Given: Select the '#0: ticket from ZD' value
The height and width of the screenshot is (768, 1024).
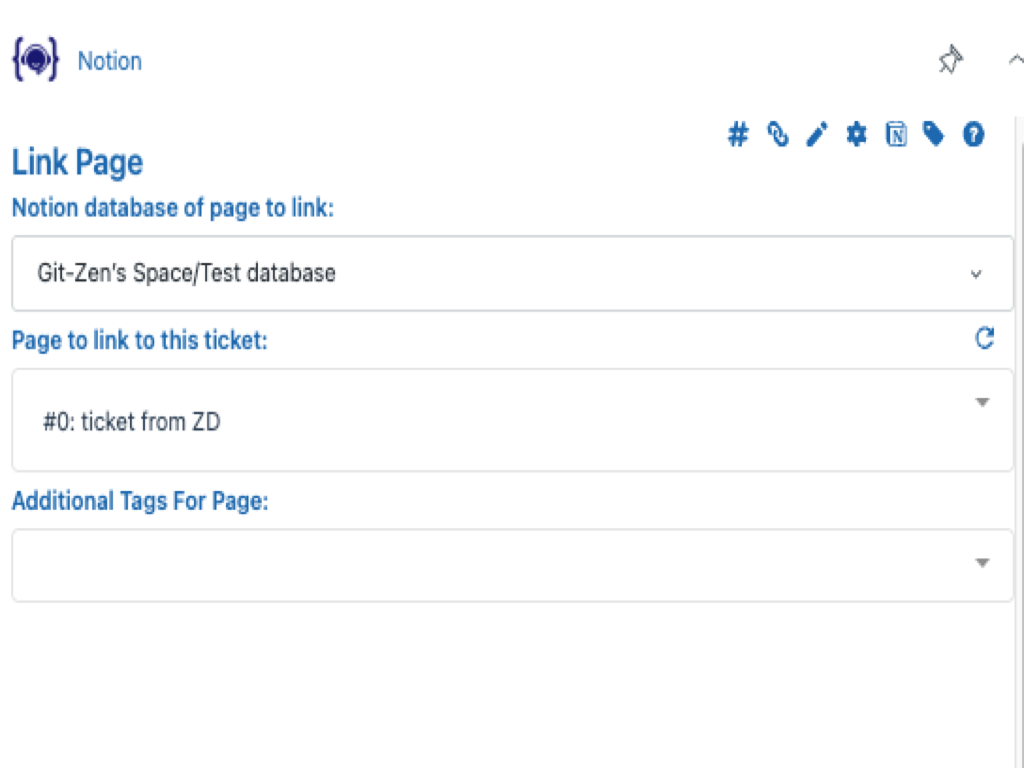Looking at the screenshot, I should (x=131, y=422).
